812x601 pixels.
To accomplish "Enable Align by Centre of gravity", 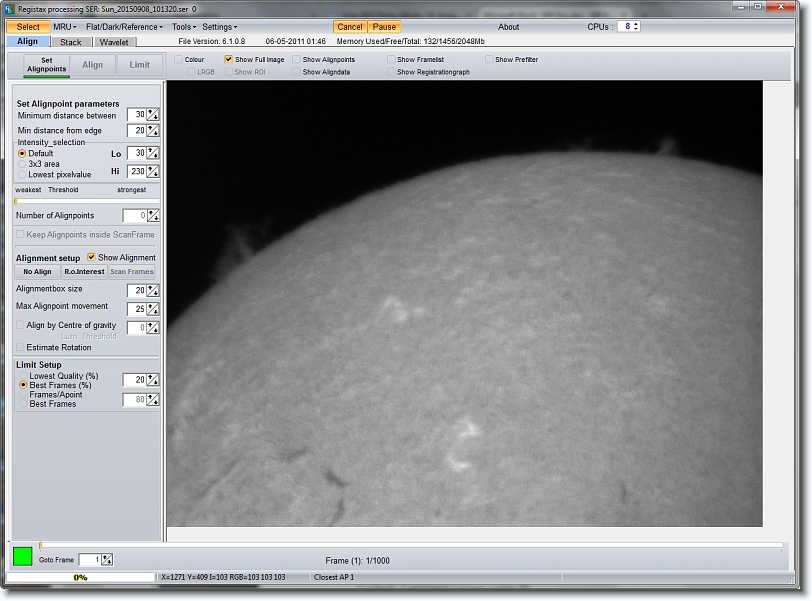I will point(20,325).
